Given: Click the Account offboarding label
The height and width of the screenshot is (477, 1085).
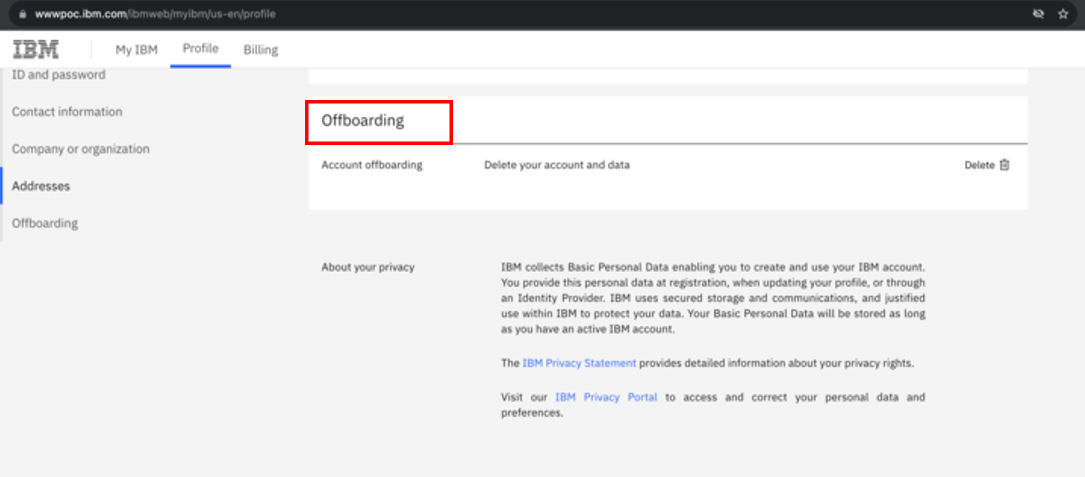Looking at the screenshot, I should [x=372, y=165].
